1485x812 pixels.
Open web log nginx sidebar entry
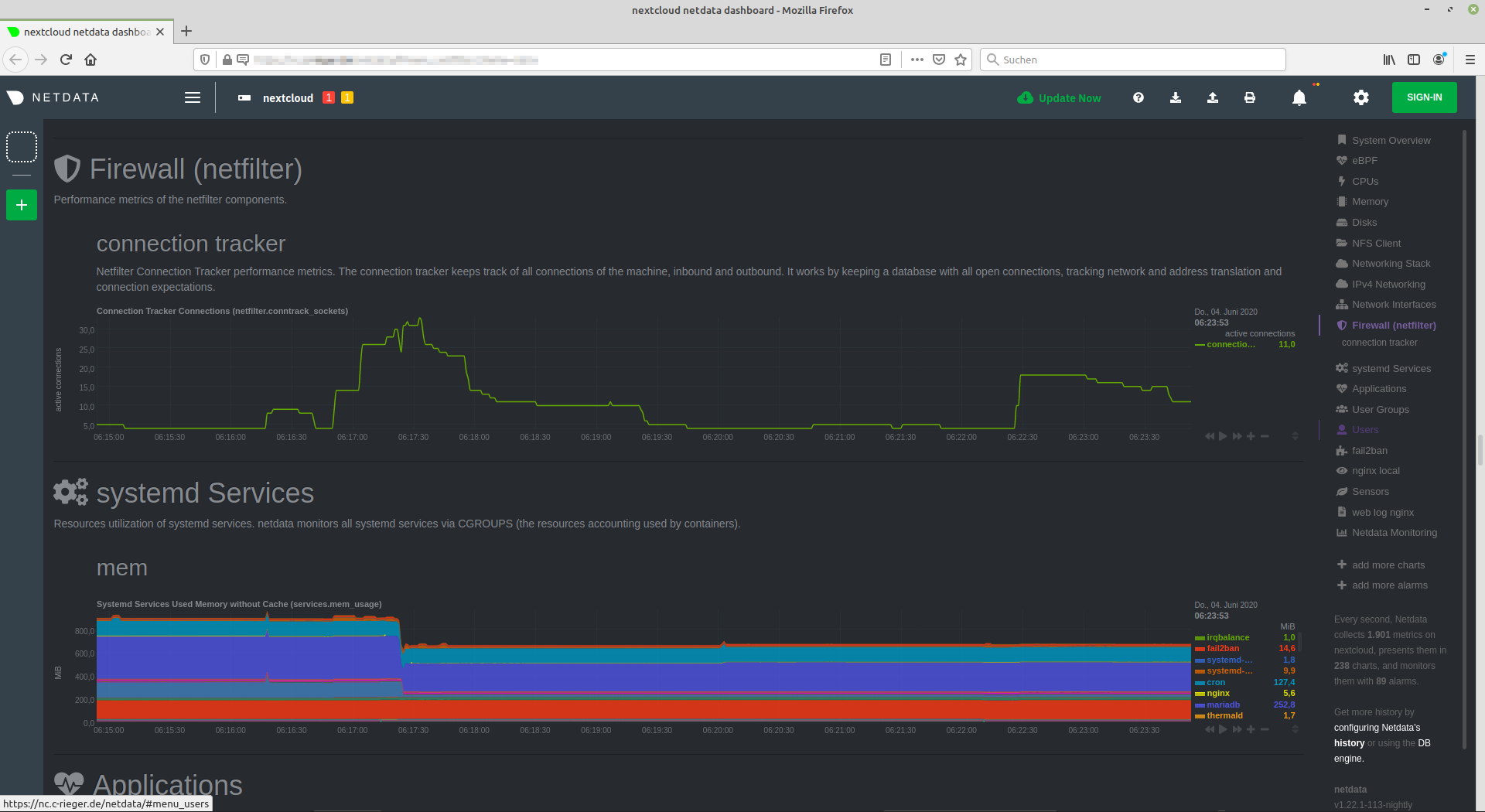[1375, 513]
